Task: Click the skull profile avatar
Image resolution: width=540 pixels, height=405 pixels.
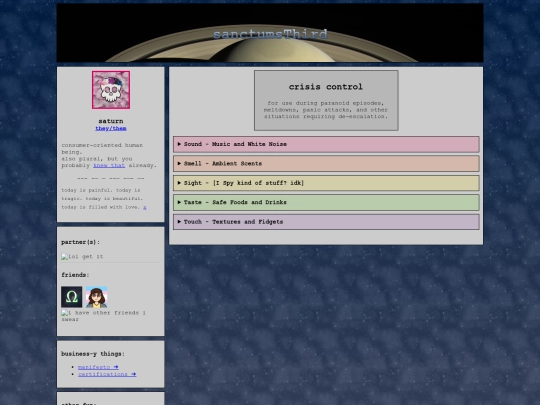Action: tap(111, 90)
